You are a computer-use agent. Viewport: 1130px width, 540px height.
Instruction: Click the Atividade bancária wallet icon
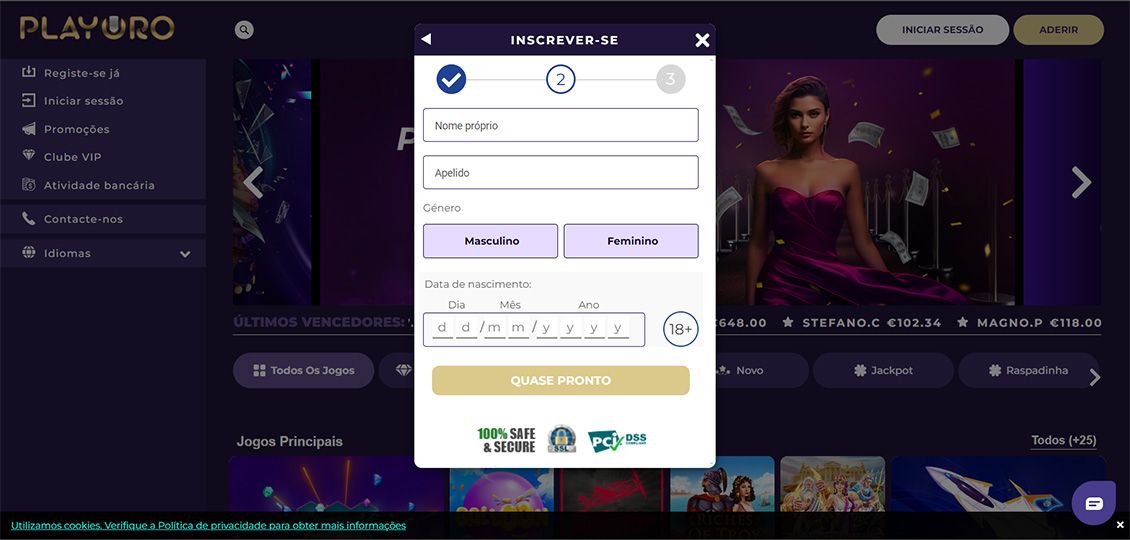(29, 185)
